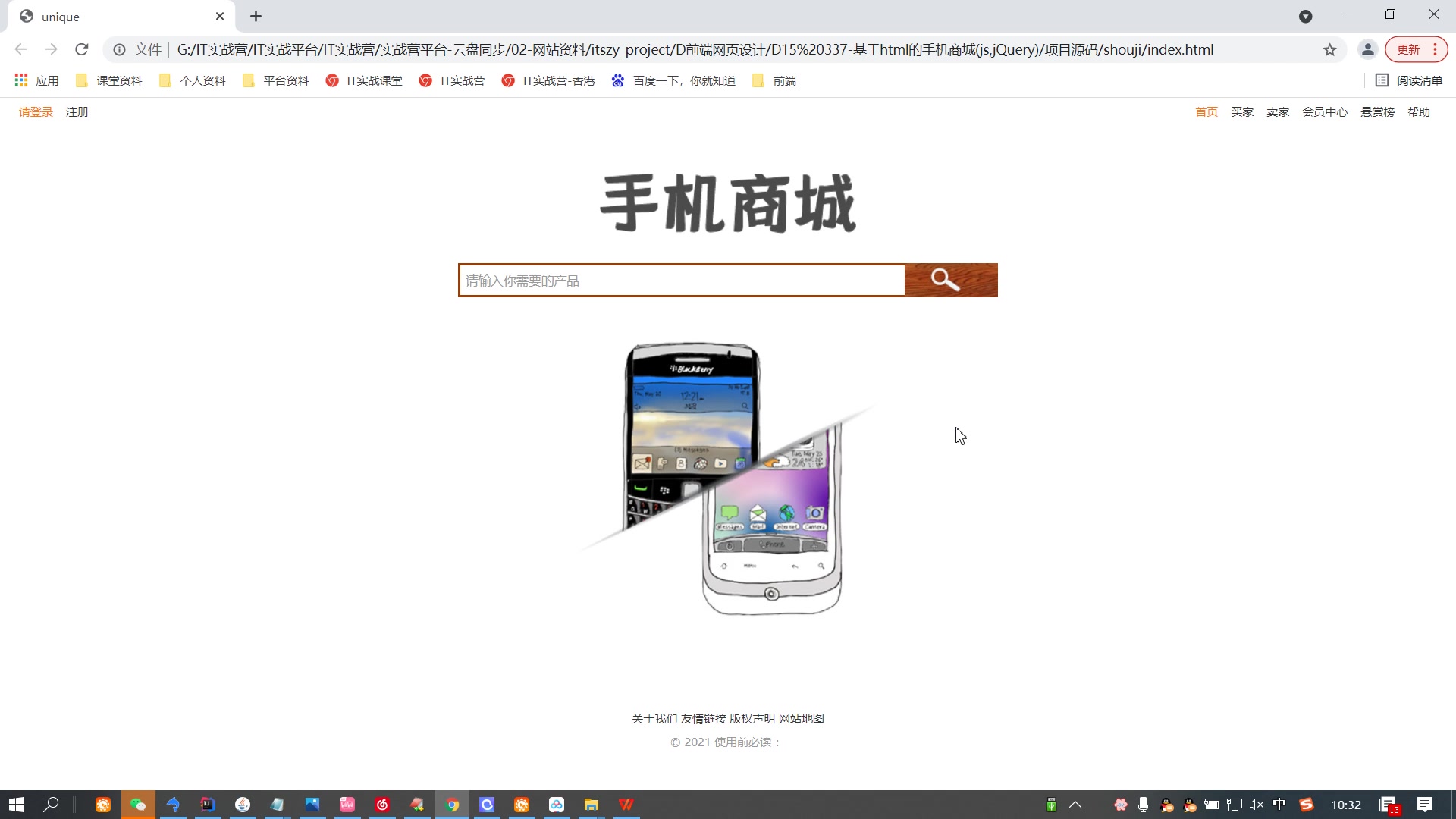Open the 注册 register link
Image resolution: width=1456 pixels, height=819 pixels.
[77, 112]
